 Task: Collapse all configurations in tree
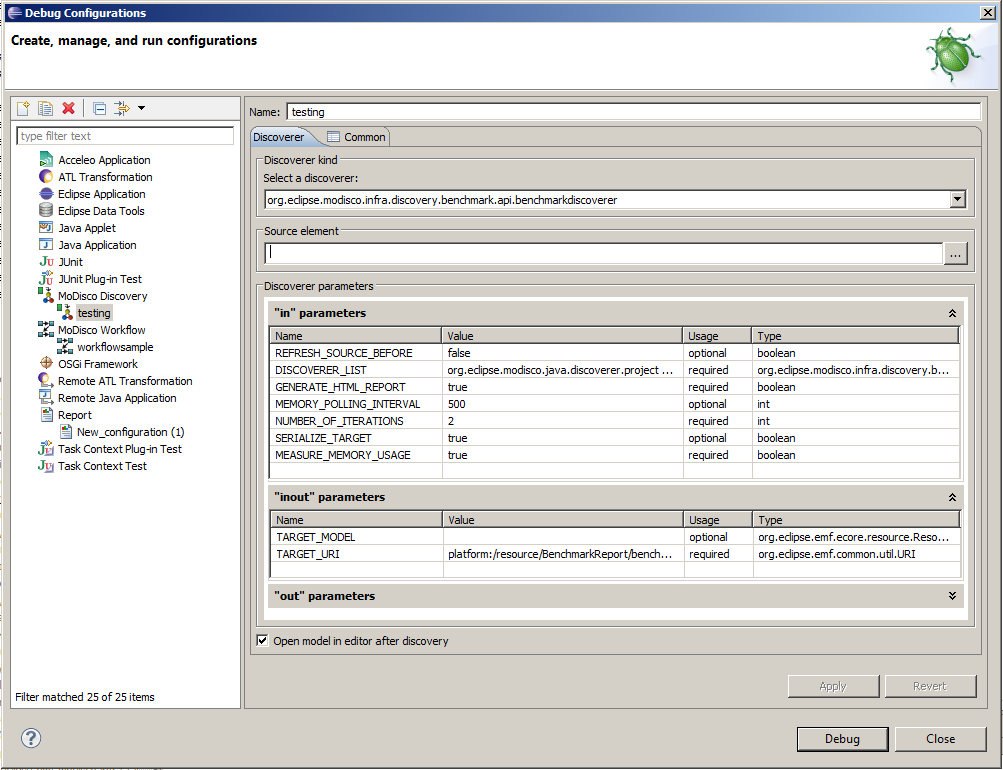point(99,108)
